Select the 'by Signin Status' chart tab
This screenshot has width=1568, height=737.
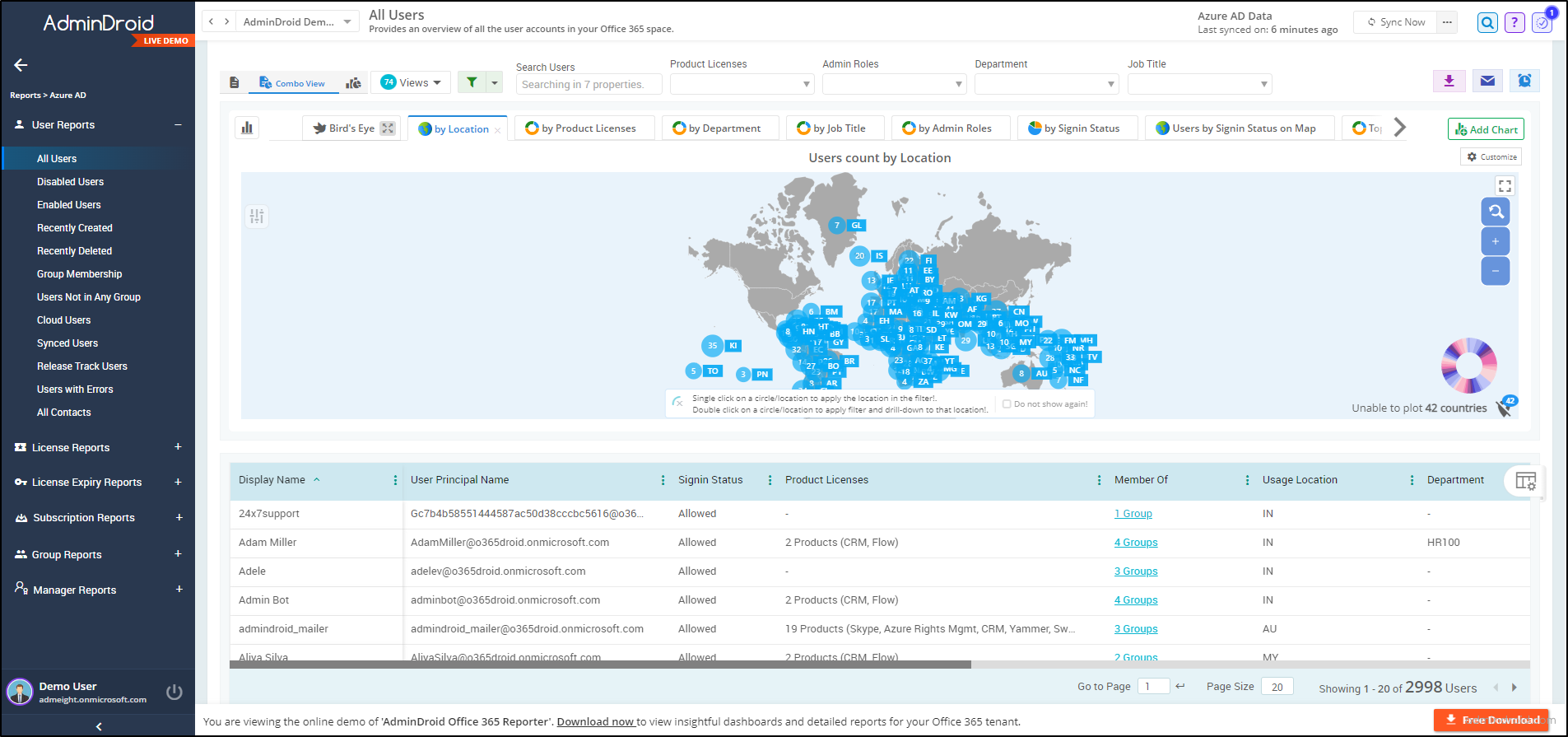point(1077,128)
